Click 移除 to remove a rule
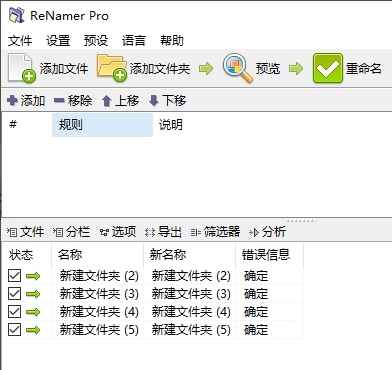392x370 pixels. point(73,100)
